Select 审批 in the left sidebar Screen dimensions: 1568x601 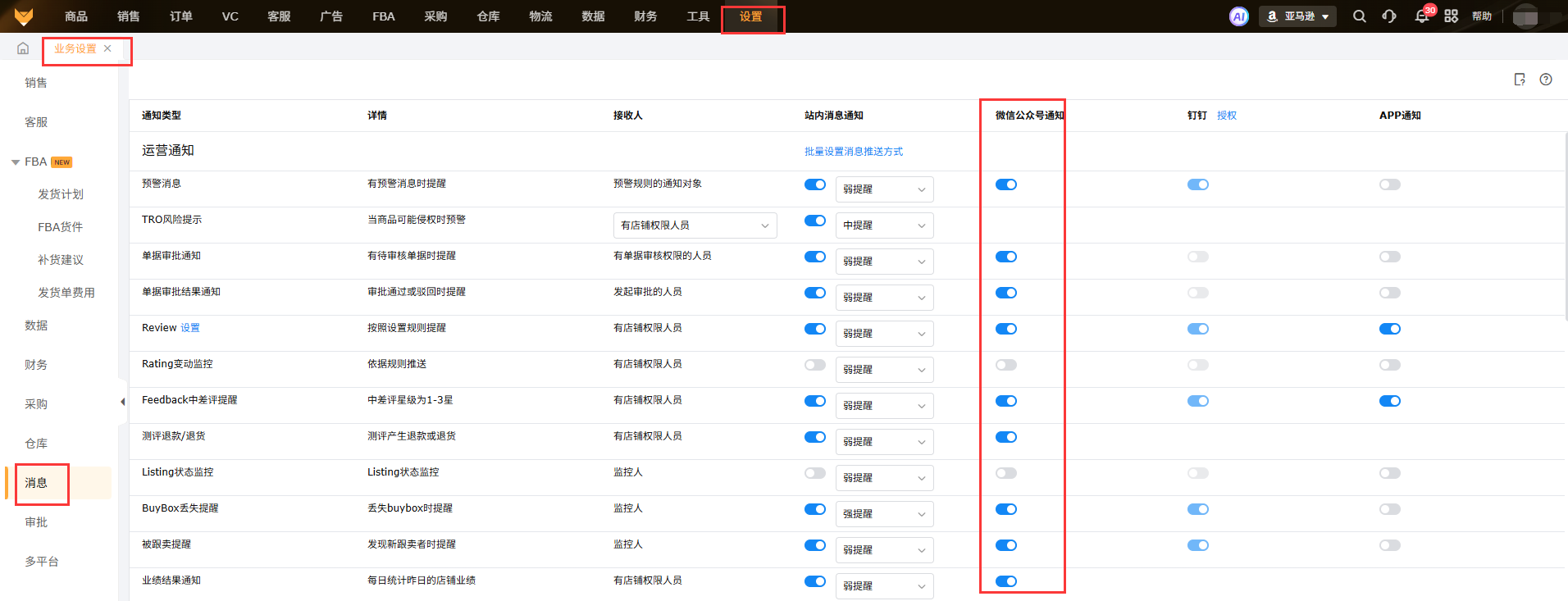(36, 522)
